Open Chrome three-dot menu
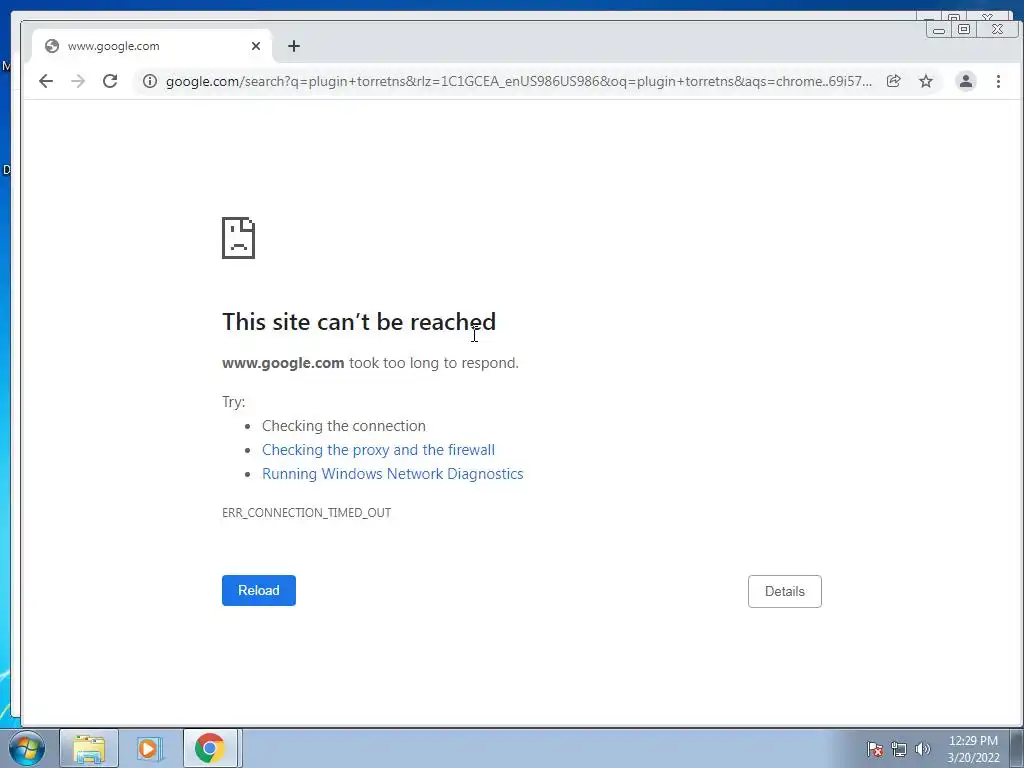1024x768 pixels. 998,81
